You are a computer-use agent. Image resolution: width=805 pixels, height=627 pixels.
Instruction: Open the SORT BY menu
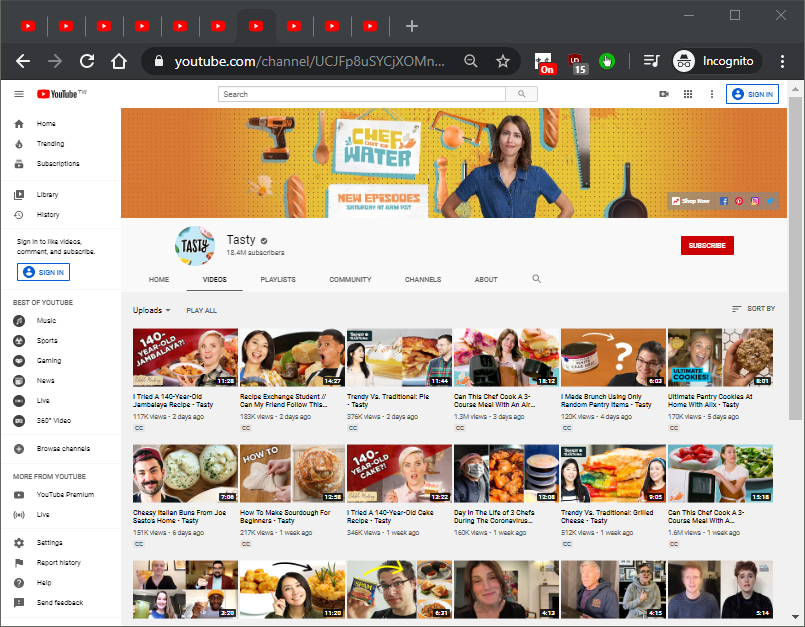(753, 309)
